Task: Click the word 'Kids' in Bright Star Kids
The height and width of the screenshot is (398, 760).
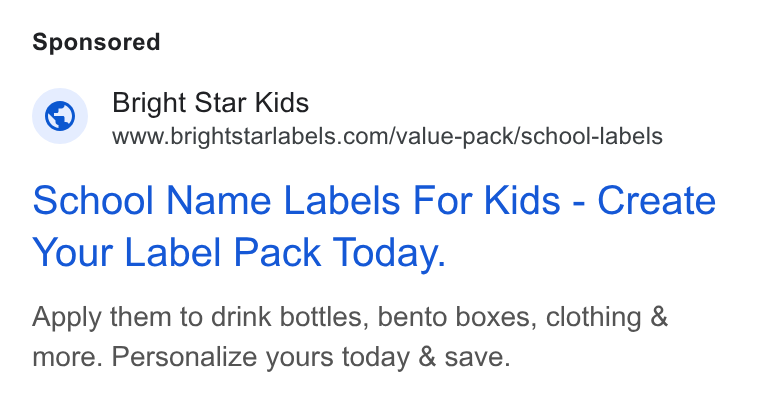Action: click(282, 103)
